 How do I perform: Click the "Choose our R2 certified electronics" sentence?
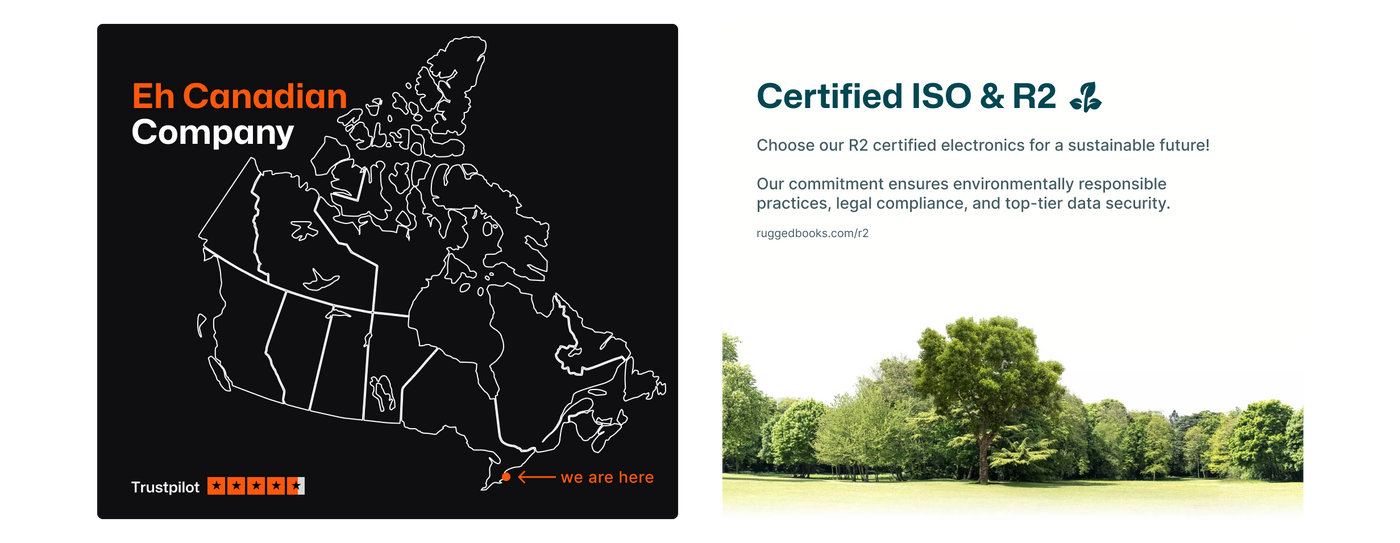[982, 145]
